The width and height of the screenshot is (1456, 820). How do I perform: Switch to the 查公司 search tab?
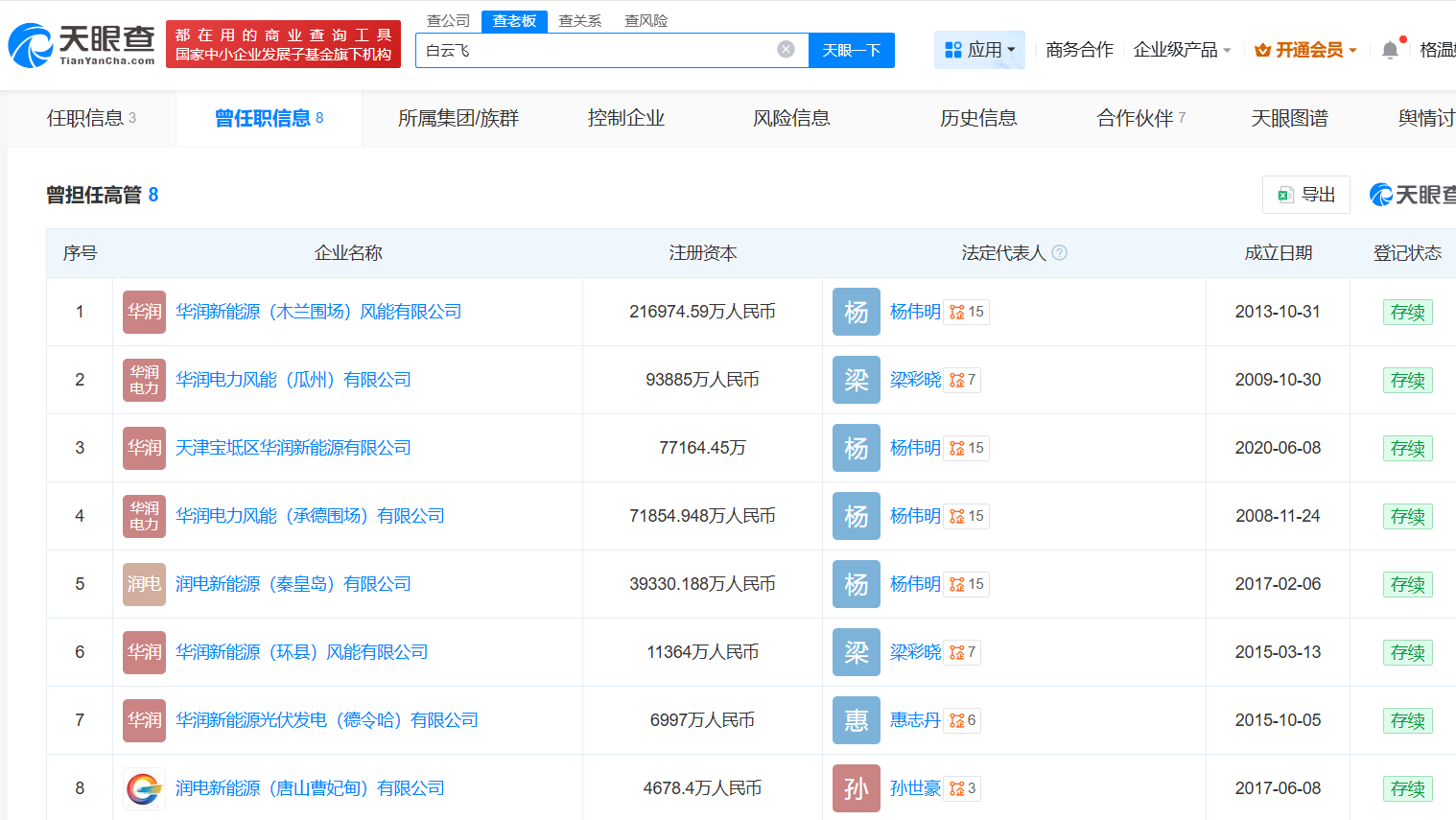448,21
